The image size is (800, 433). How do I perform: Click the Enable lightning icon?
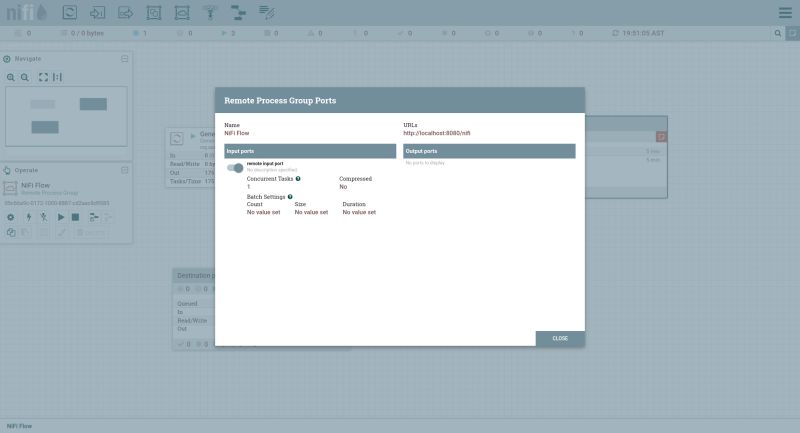click(x=29, y=217)
